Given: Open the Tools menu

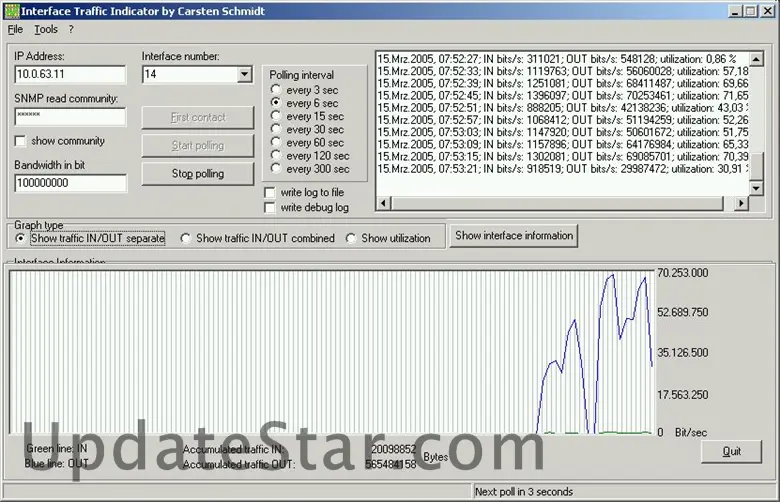Looking at the screenshot, I should (x=46, y=29).
